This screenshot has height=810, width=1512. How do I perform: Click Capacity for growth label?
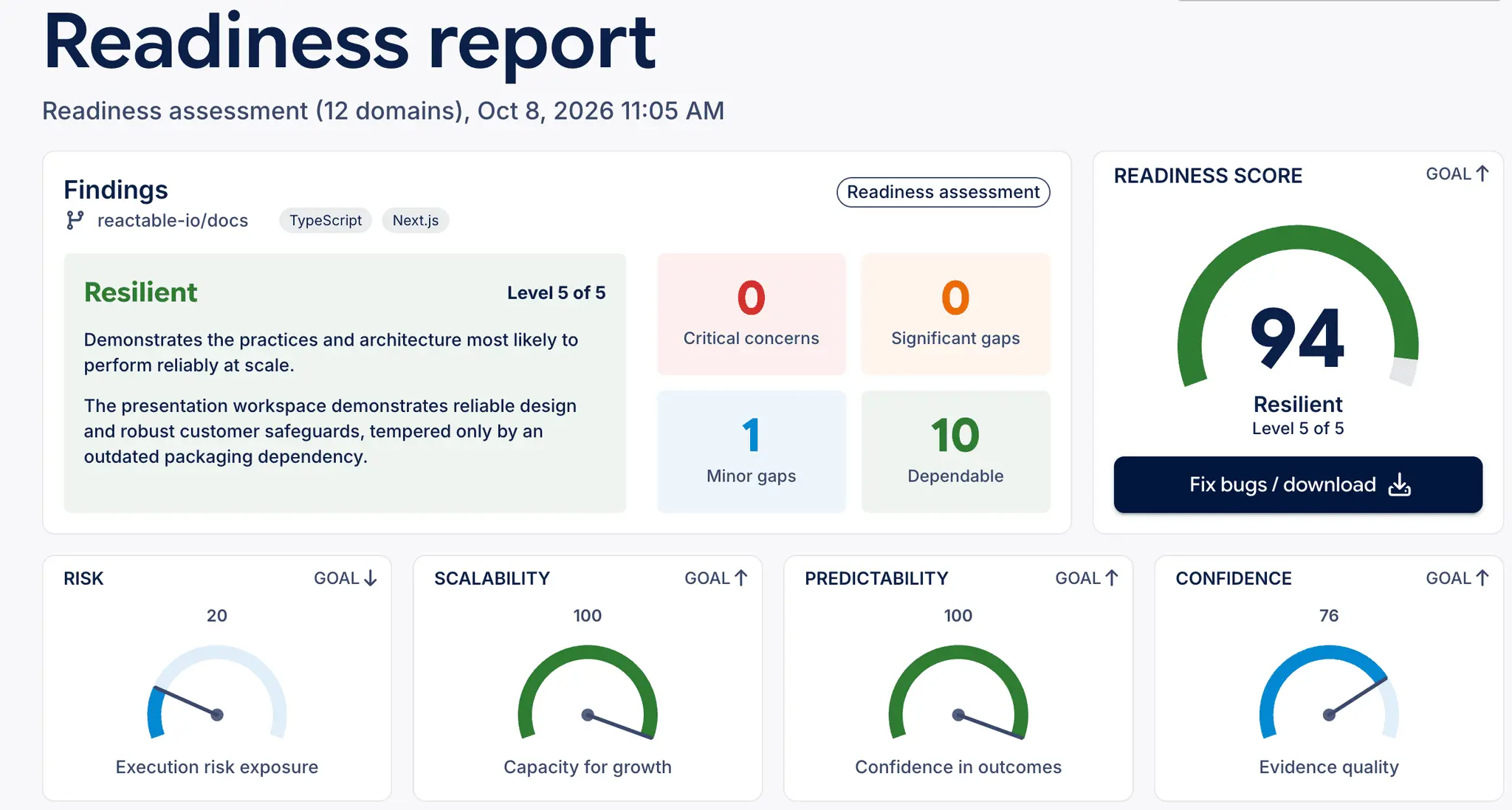coord(588,767)
